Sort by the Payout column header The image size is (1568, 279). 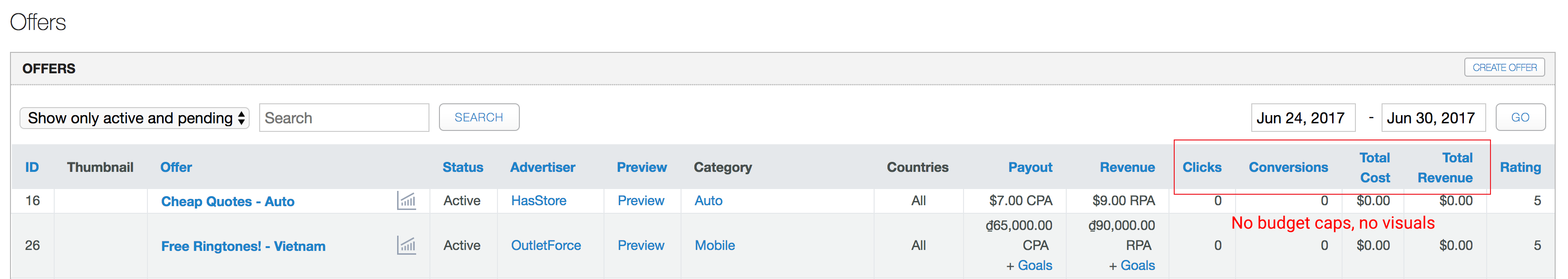[1030, 168]
